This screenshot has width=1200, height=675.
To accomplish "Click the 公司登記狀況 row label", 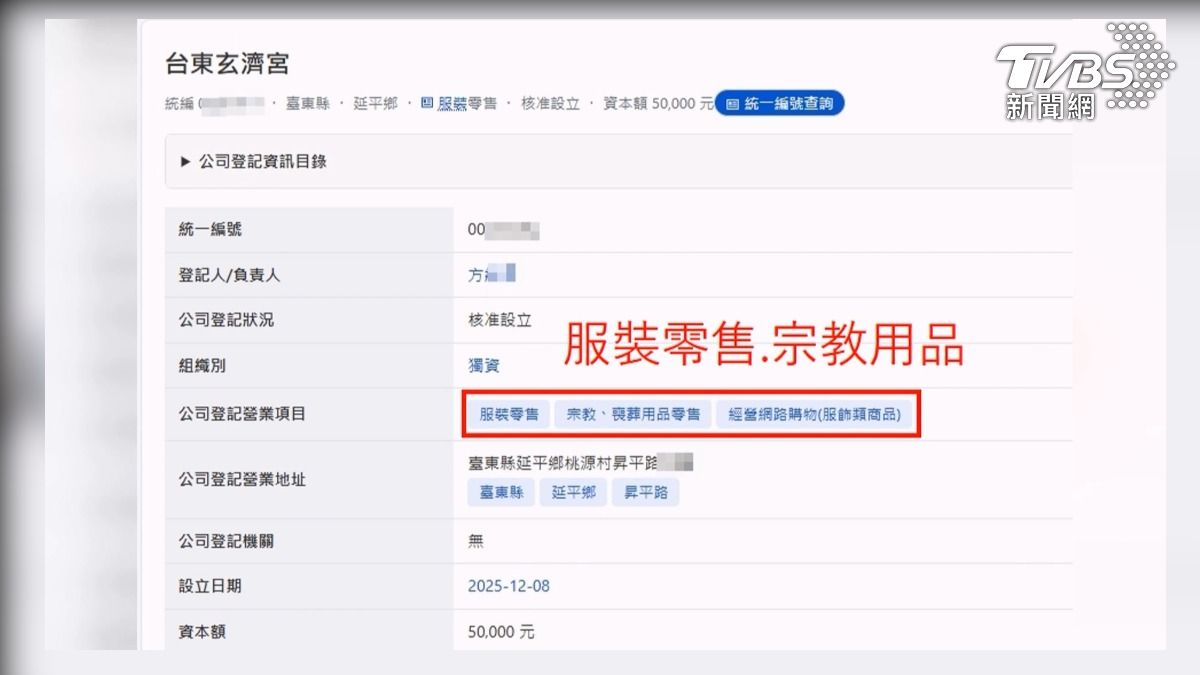I will pyautogui.click(x=226, y=321).
